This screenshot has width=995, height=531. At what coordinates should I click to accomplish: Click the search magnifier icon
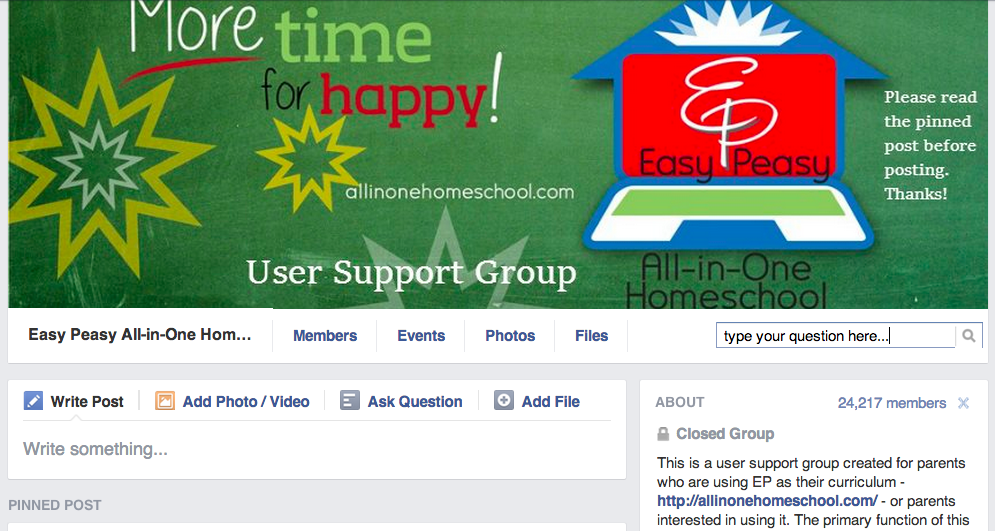coord(968,336)
